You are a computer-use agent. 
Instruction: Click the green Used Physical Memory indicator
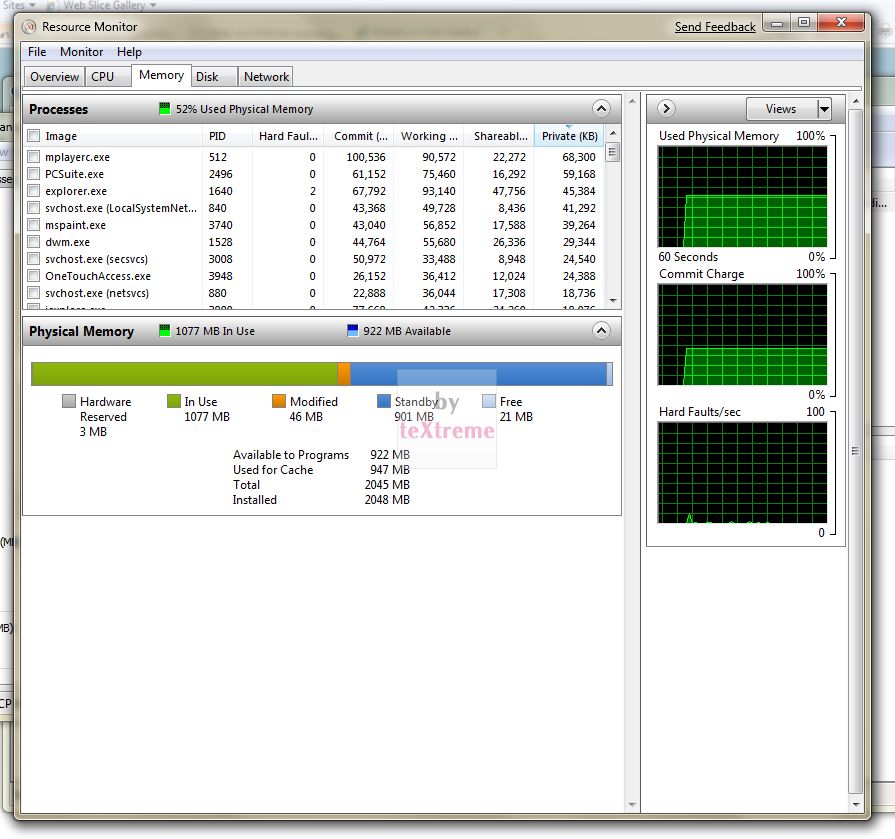click(164, 108)
